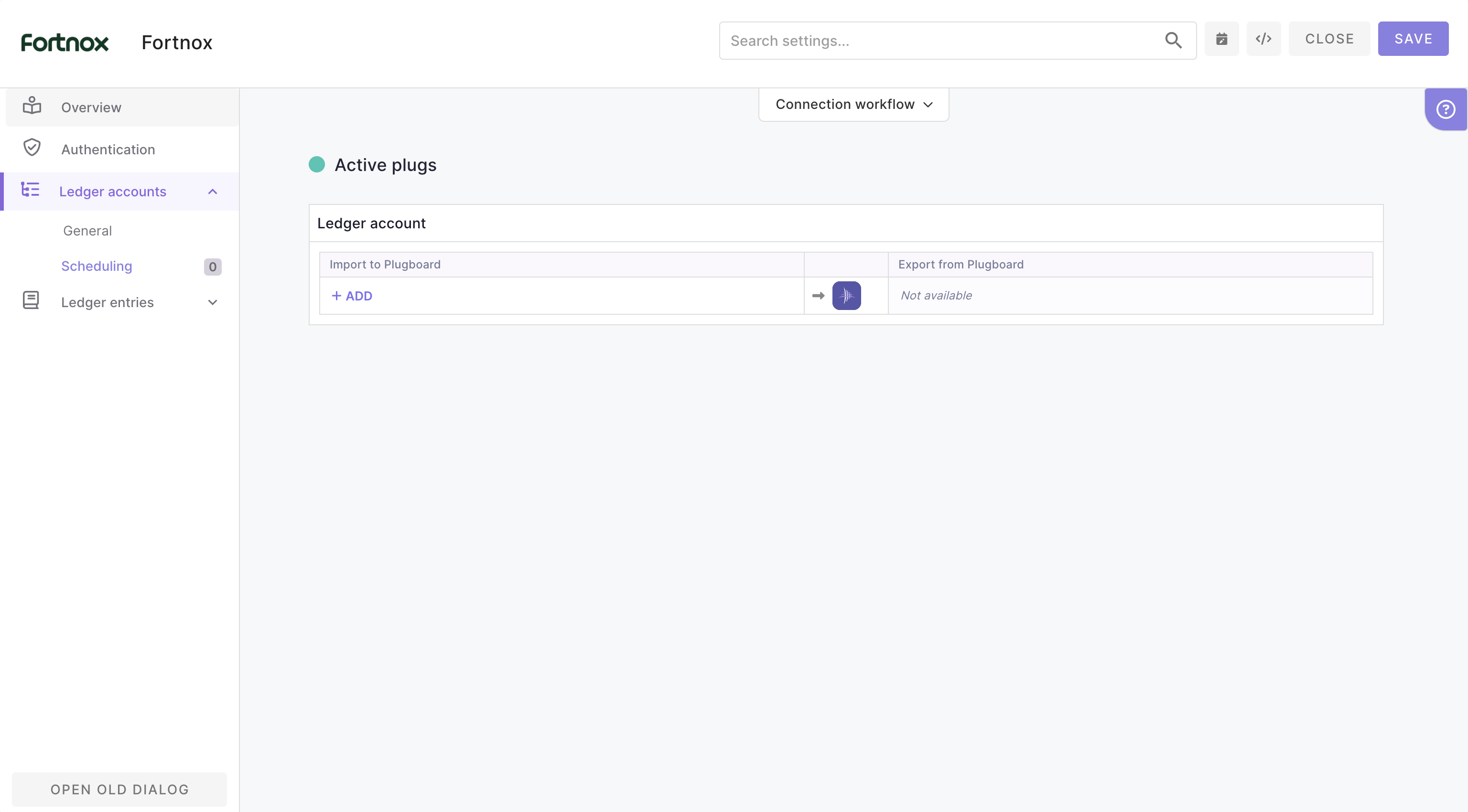Open the Connection workflow dropdown
Viewport: 1468px width, 812px height.
click(x=853, y=104)
